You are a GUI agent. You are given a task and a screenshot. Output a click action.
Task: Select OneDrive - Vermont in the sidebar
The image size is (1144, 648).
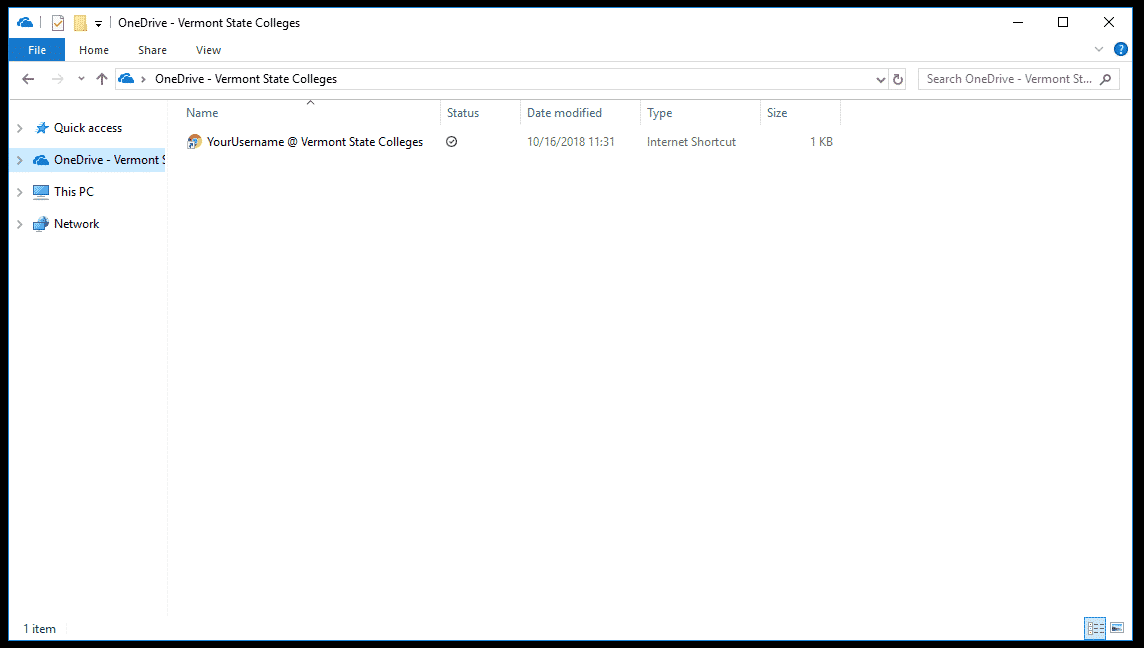pos(98,160)
